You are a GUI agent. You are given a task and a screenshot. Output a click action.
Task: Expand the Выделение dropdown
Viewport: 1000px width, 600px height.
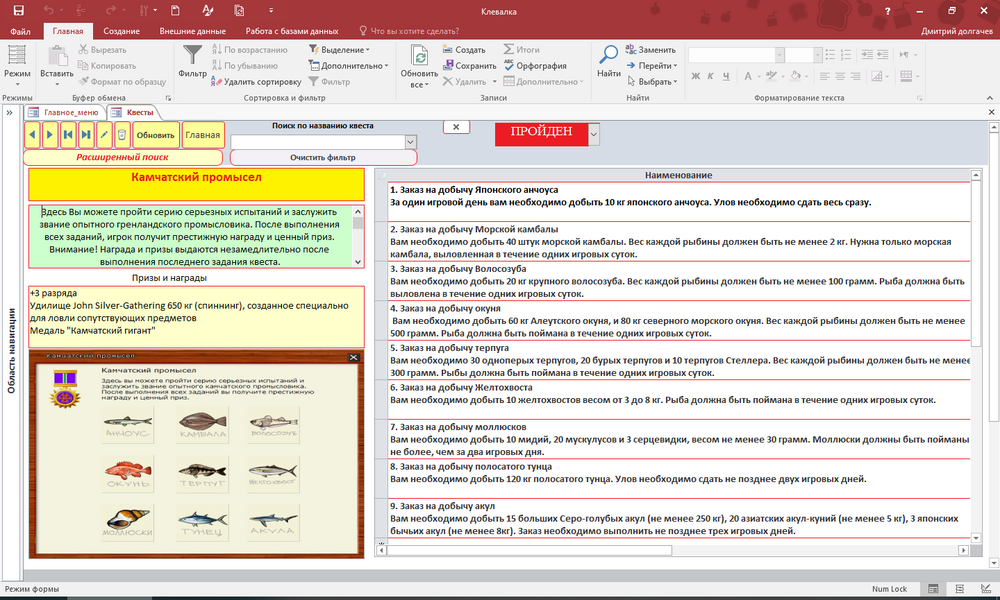(344, 50)
